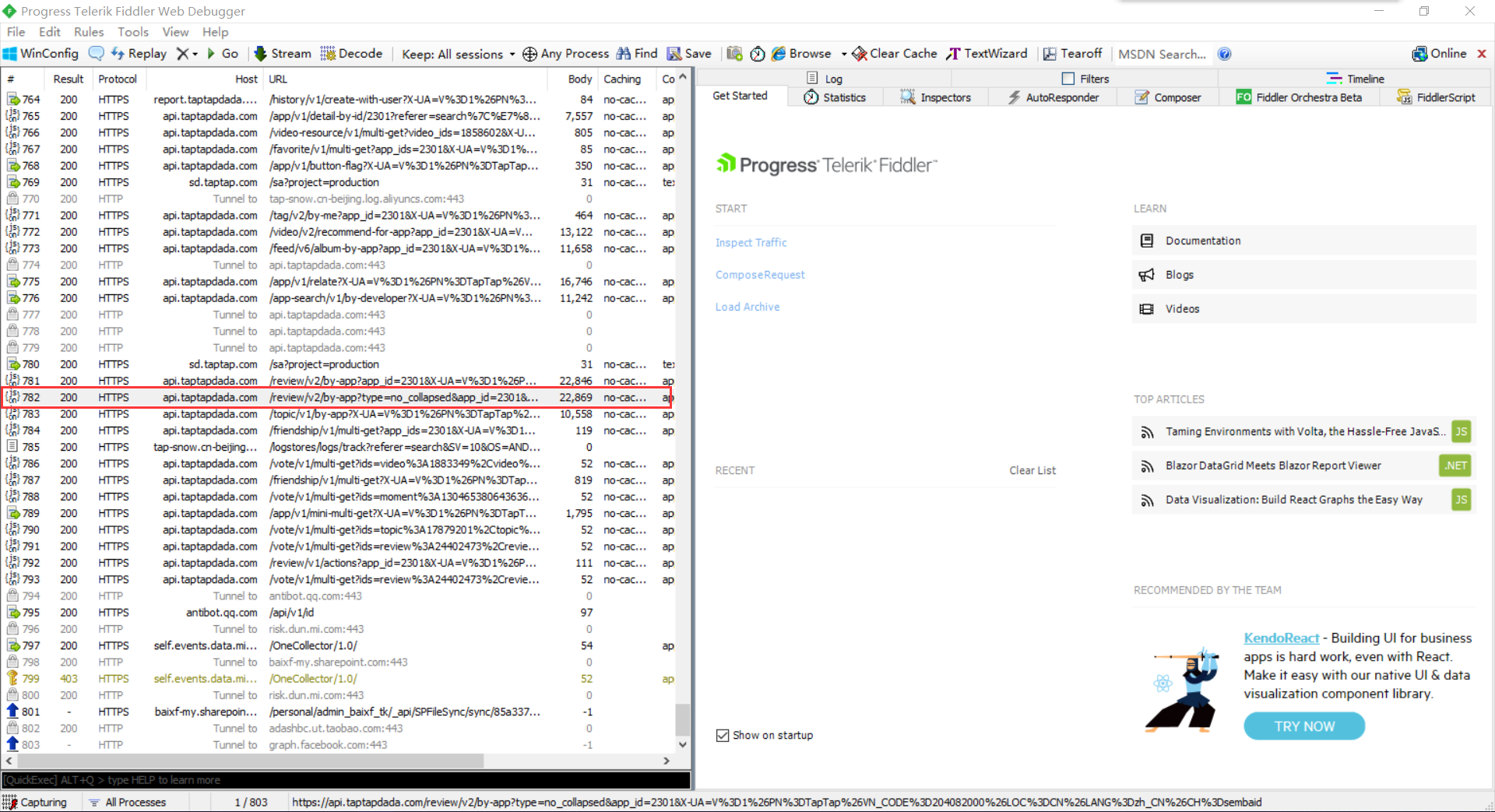Expand the Browse dropdown arrow
Image resolution: width=1495 pixels, height=812 pixels.
pyautogui.click(x=844, y=54)
